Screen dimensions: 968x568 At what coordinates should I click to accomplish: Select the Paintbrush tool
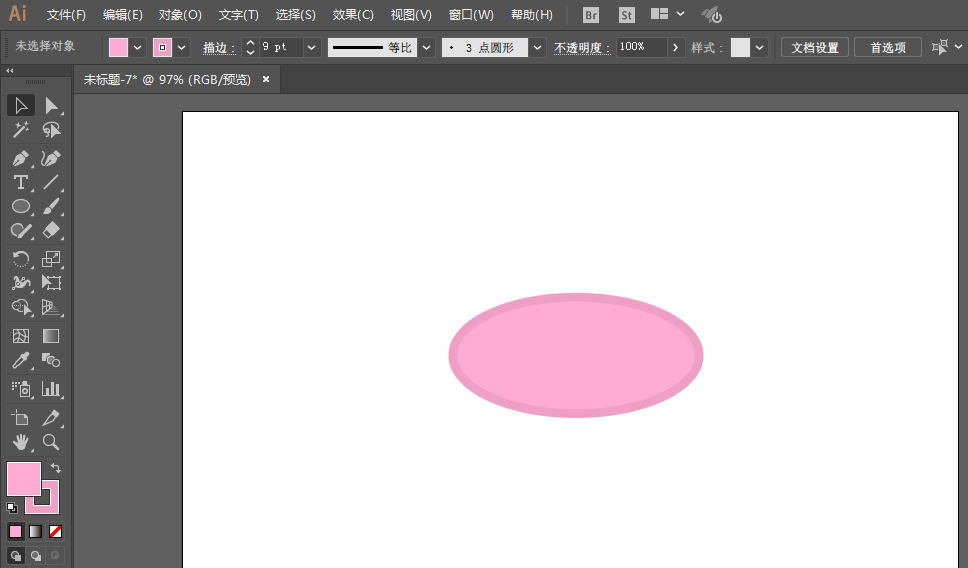(x=51, y=206)
